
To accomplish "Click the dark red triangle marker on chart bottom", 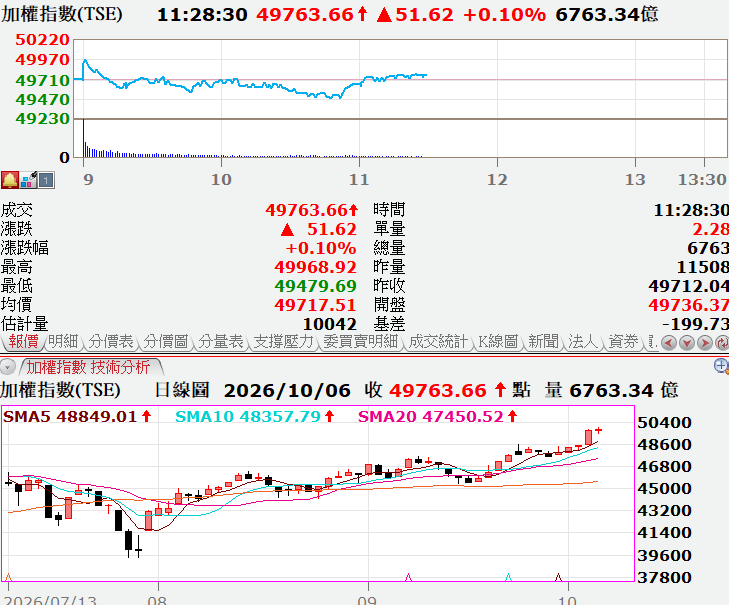I will click(558, 577).
